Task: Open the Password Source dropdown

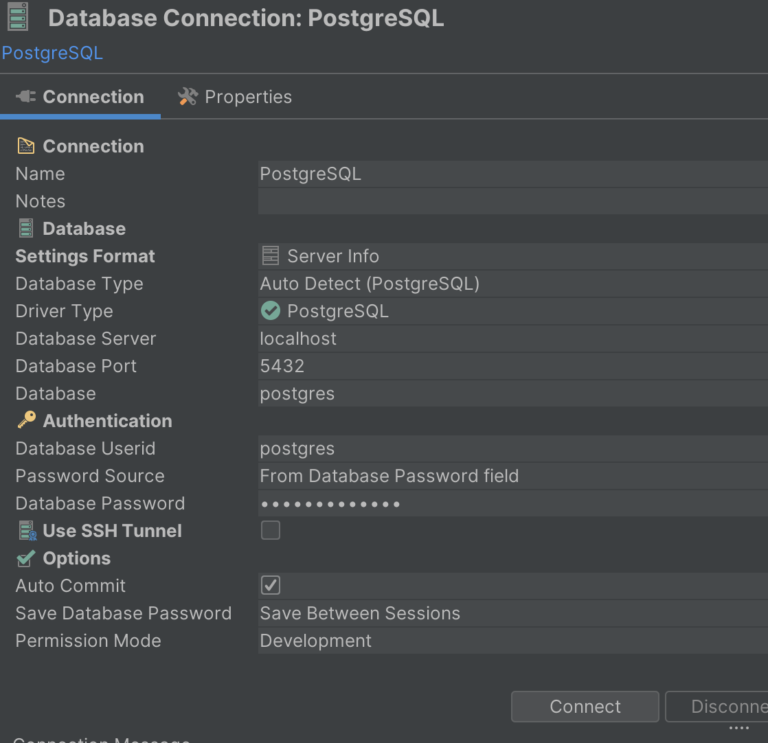Action: click(510, 476)
